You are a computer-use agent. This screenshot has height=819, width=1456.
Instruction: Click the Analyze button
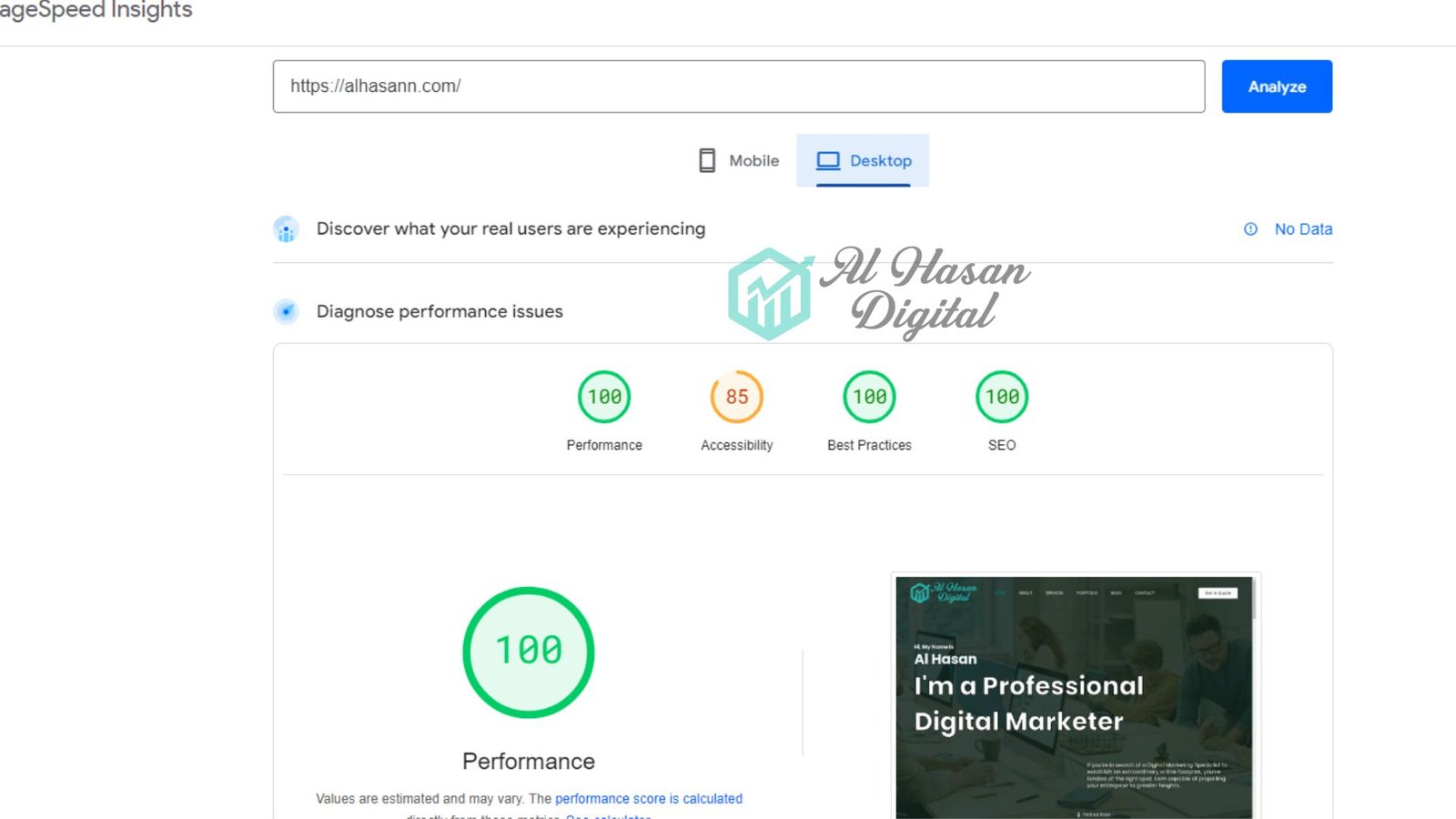click(1277, 86)
